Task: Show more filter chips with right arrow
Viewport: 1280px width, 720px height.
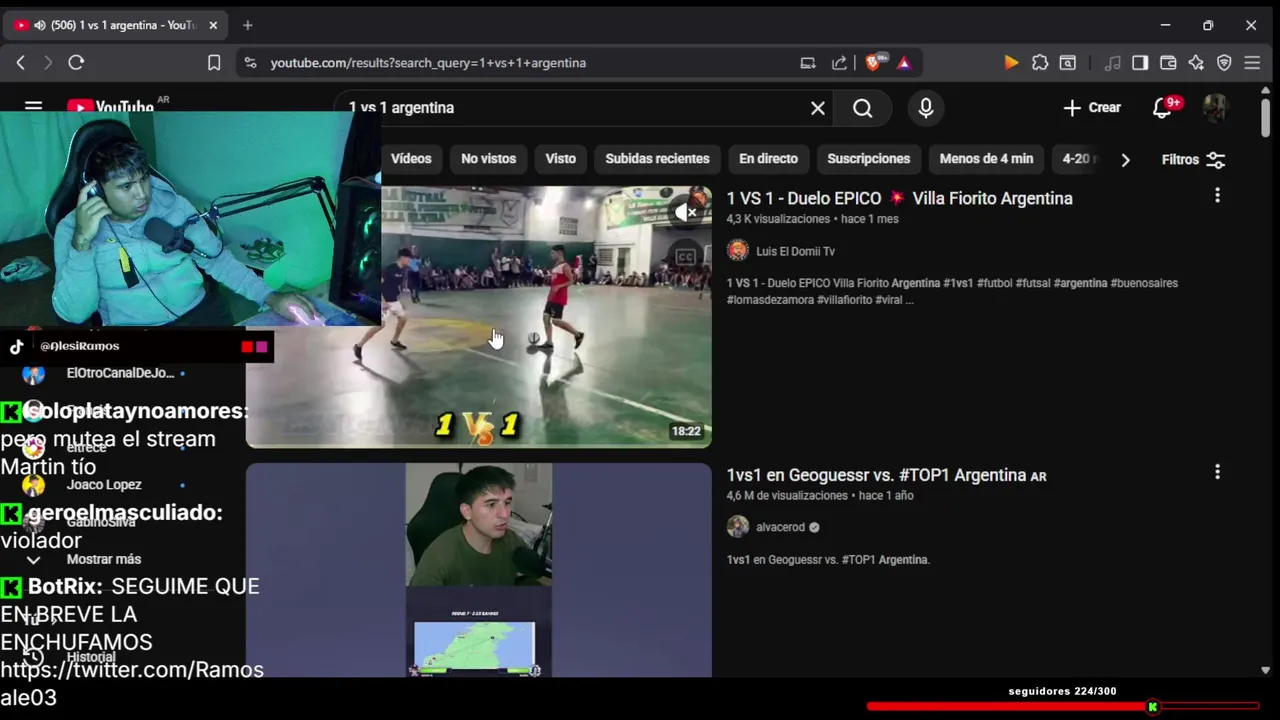Action: coord(1125,160)
